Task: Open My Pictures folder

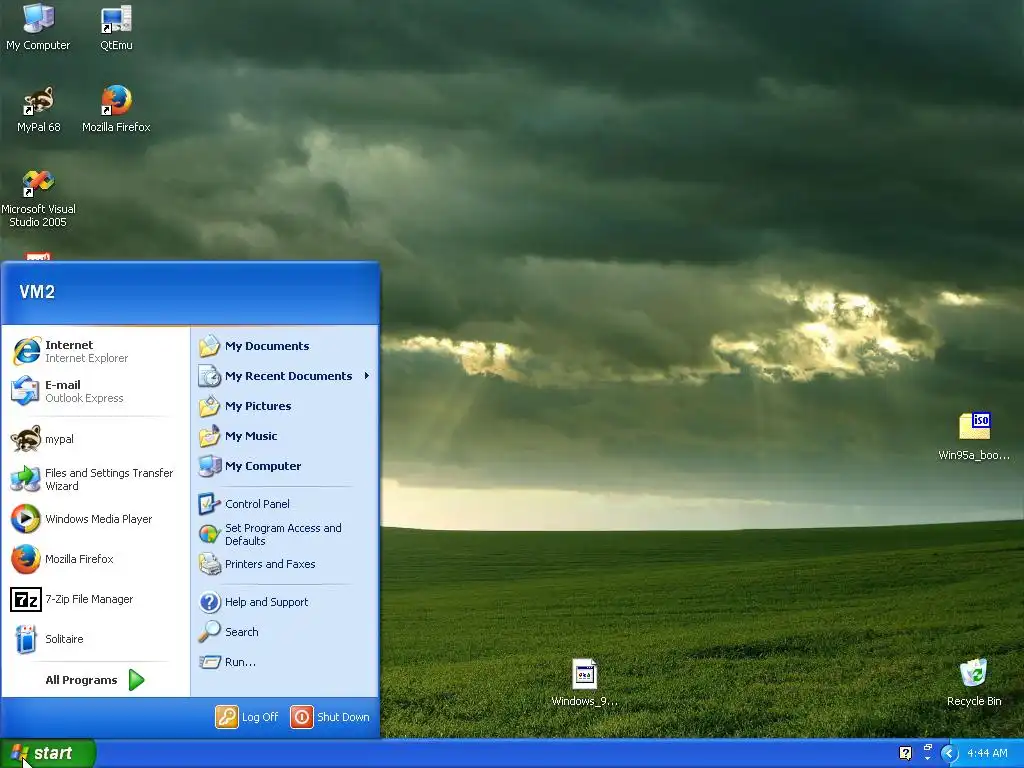Action: click(x=285, y=406)
